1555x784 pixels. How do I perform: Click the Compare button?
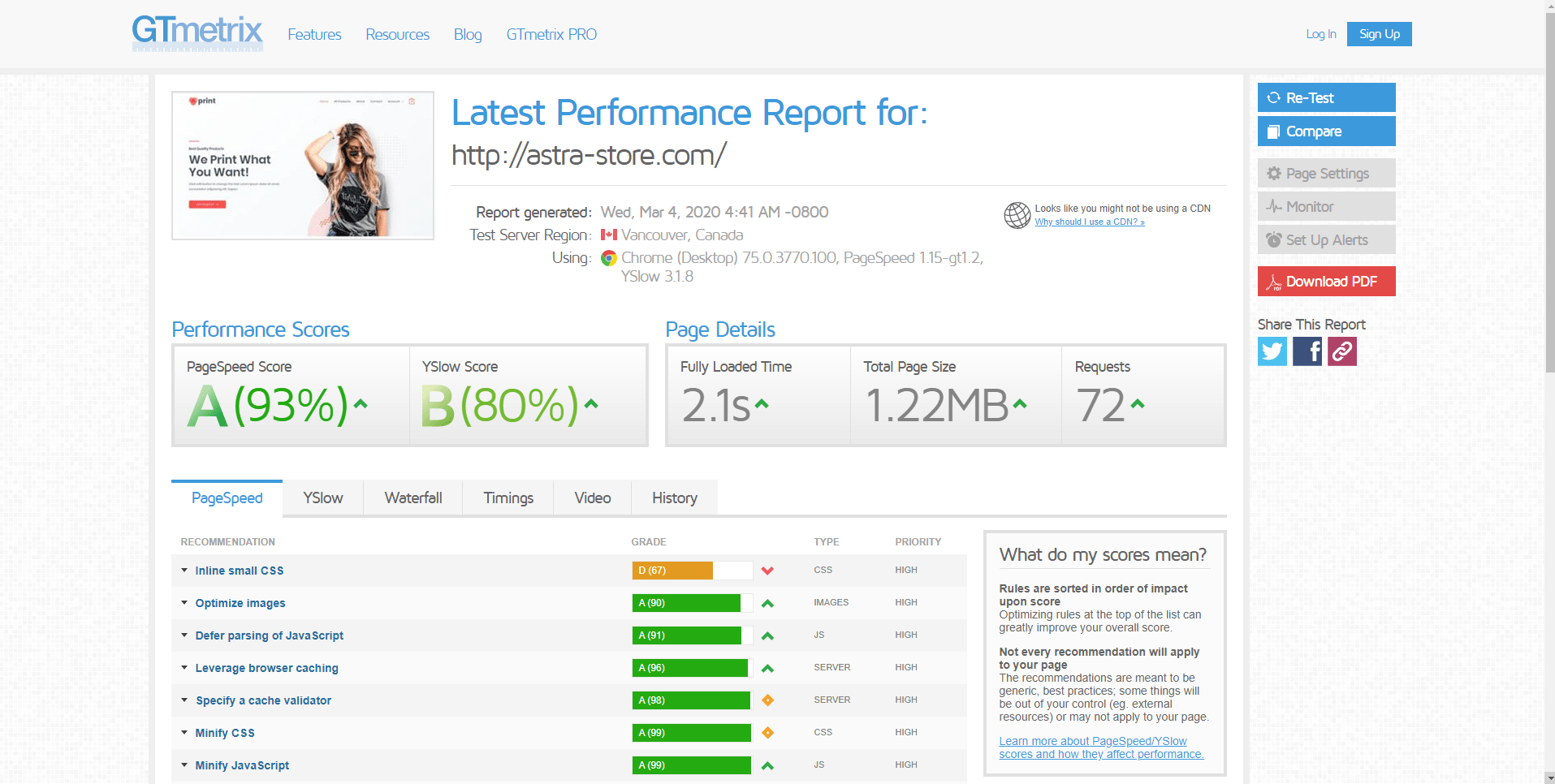(x=1326, y=131)
